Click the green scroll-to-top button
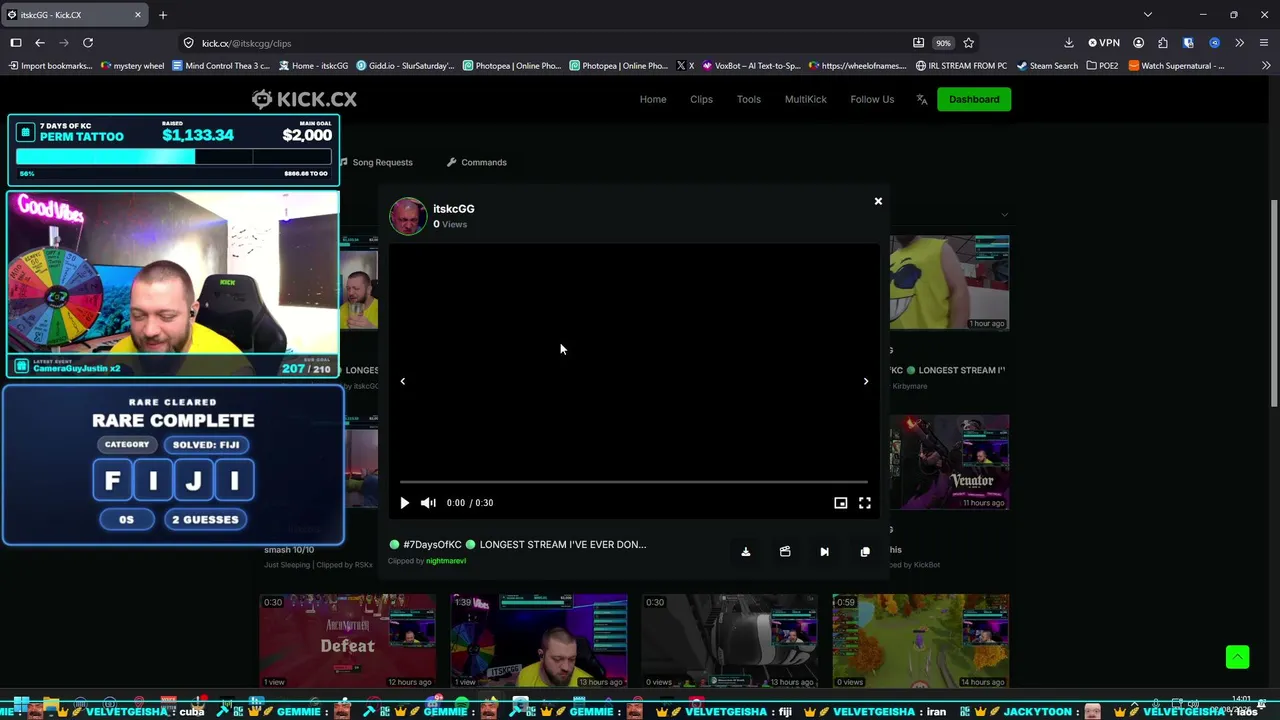The width and height of the screenshot is (1280, 720). coord(1238,657)
